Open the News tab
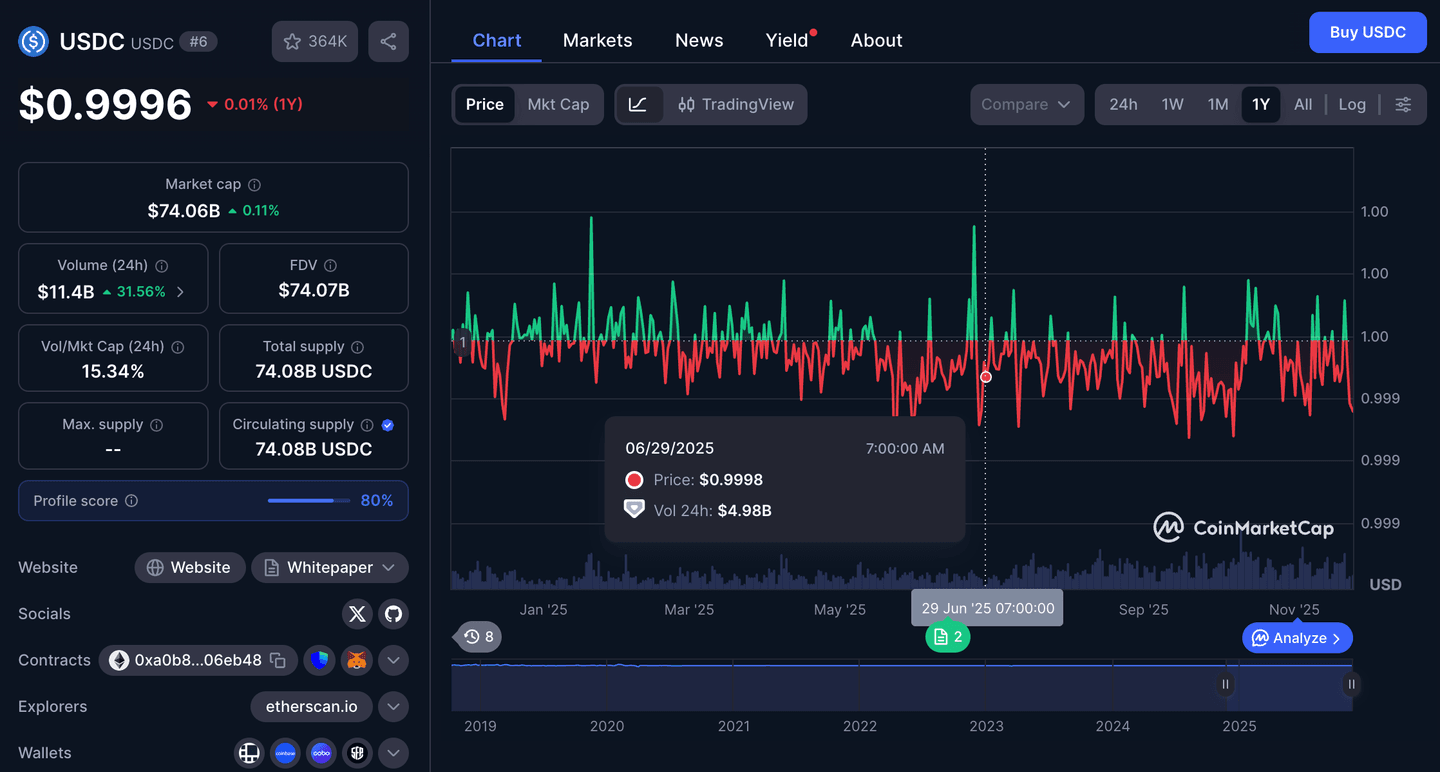 point(699,40)
